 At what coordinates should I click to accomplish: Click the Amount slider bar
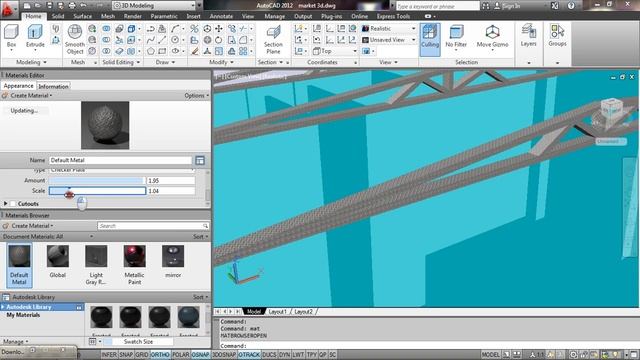(x=97, y=180)
